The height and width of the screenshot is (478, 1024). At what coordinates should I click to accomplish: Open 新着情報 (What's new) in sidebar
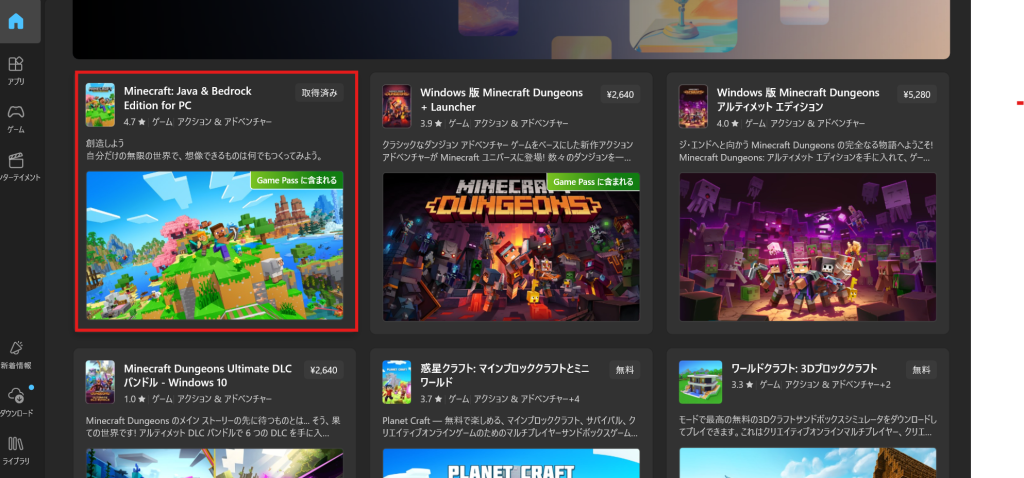(x=17, y=352)
